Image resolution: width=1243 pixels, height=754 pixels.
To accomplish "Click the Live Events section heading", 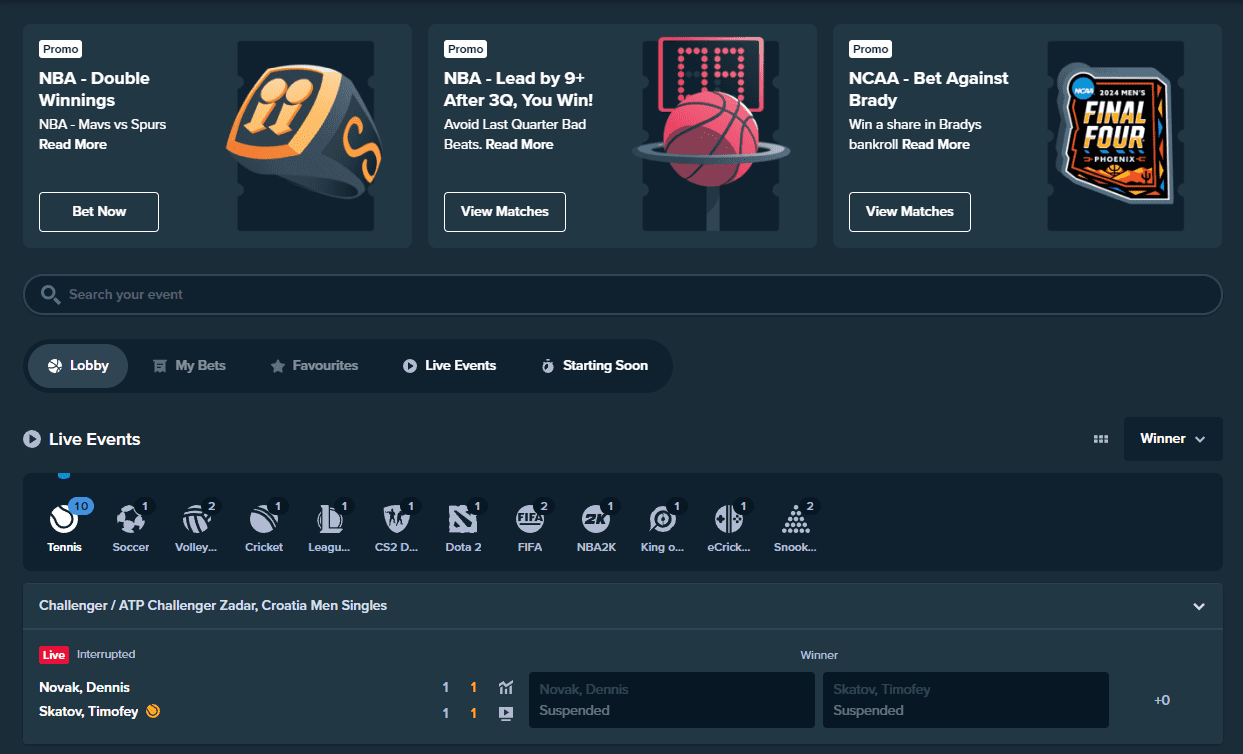I will pos(94,439).
